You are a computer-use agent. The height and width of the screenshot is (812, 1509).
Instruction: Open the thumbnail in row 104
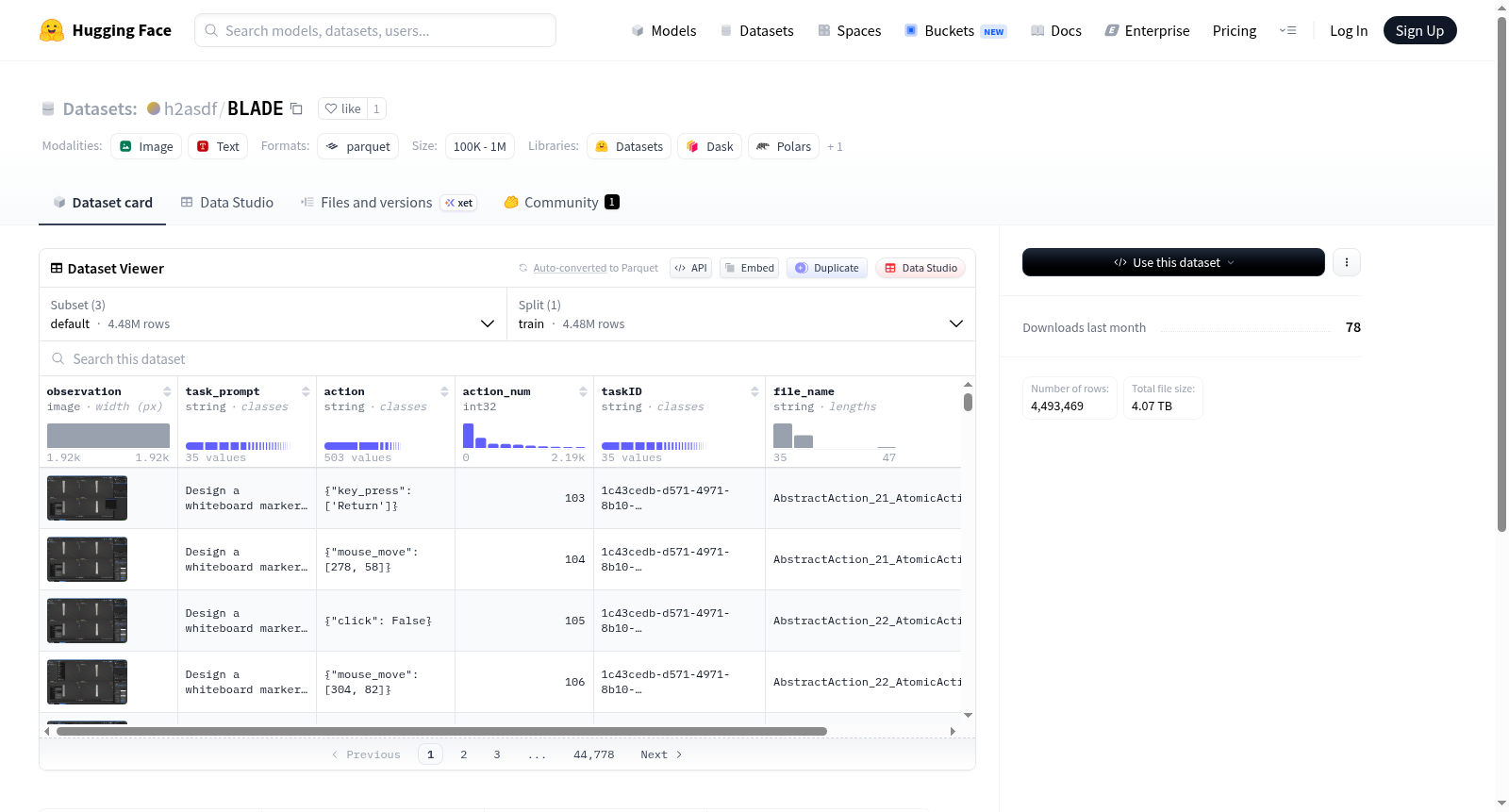87,559
